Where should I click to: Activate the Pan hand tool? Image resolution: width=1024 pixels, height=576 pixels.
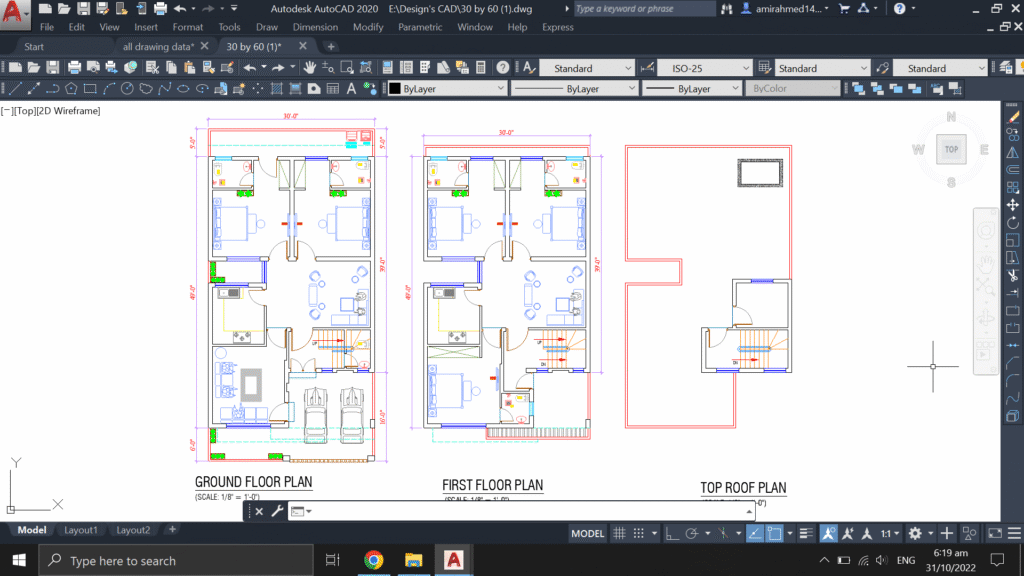pyautogui.click(x=310, y=68)
